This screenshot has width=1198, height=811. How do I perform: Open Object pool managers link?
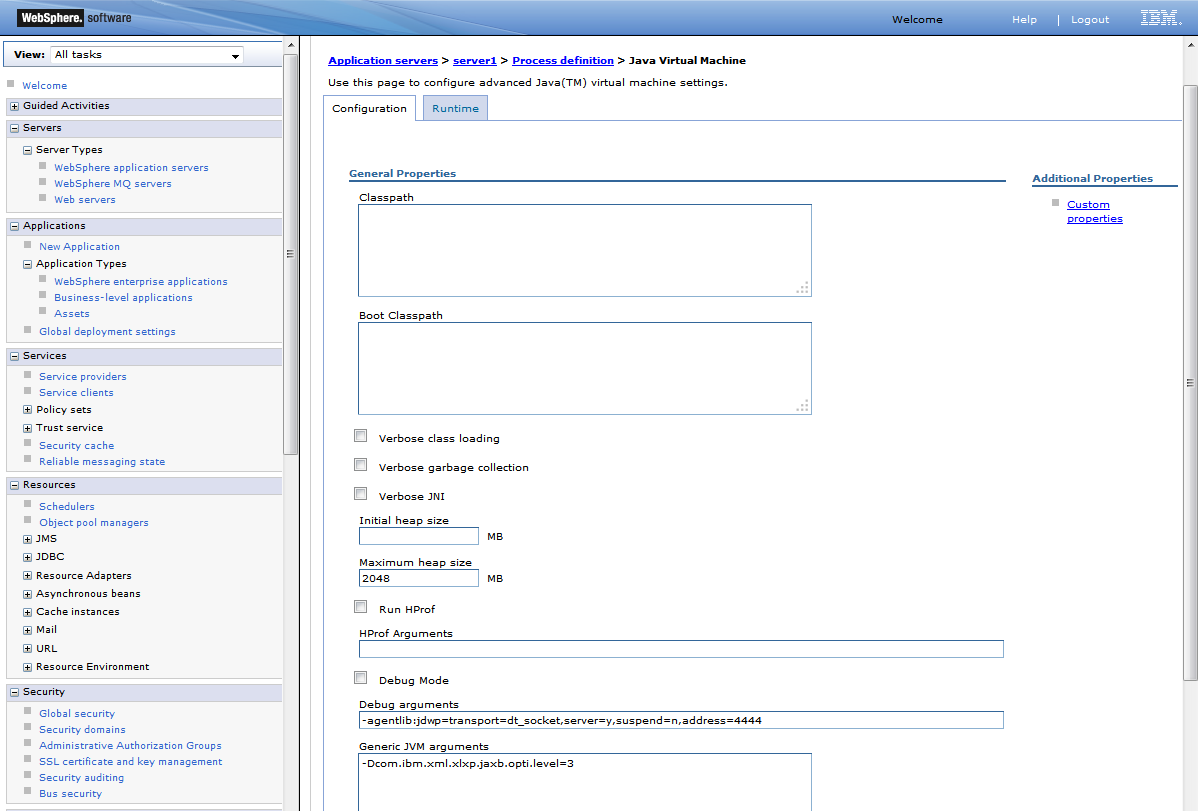tap(94, 523)
